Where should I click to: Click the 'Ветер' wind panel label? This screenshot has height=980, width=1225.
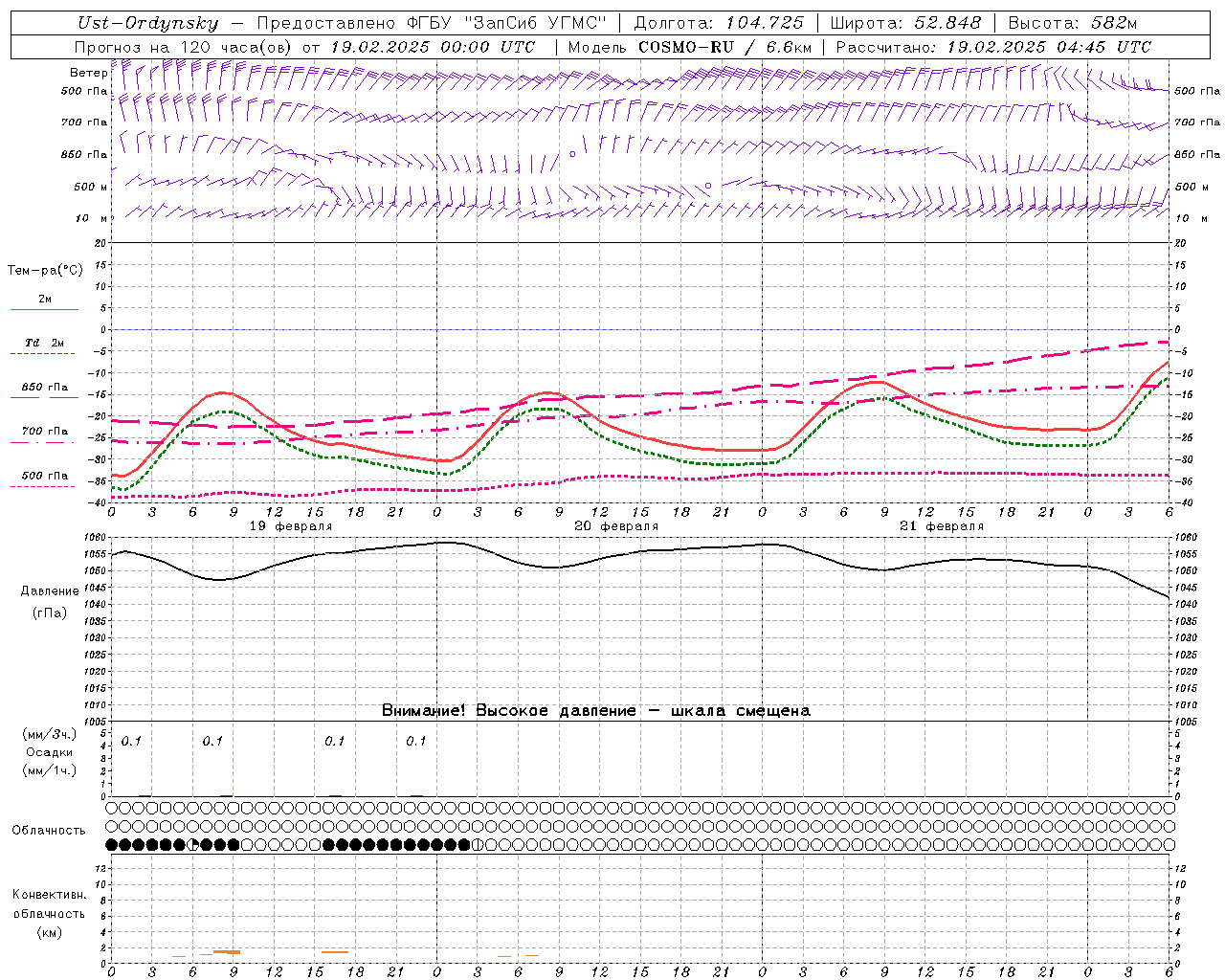88,73
